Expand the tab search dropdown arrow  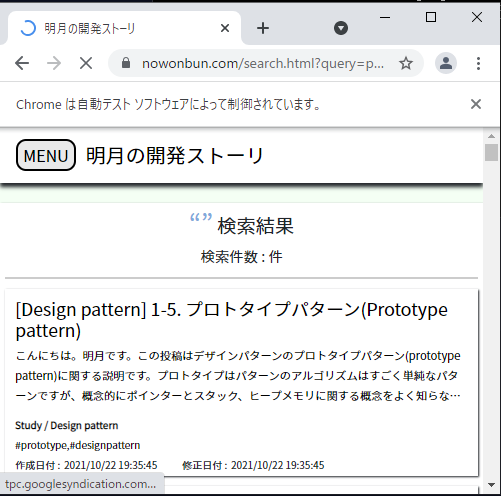[x=341, y=28]
